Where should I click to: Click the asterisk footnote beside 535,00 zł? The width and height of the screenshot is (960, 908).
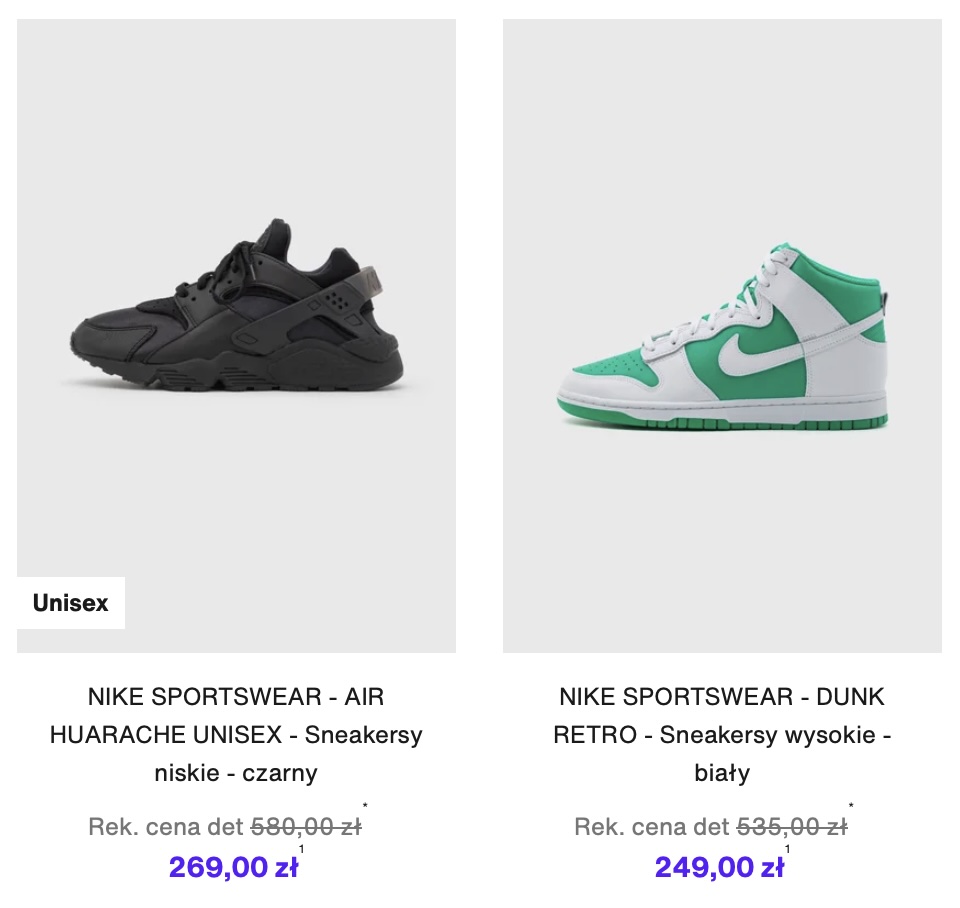[x=851, y=806]
